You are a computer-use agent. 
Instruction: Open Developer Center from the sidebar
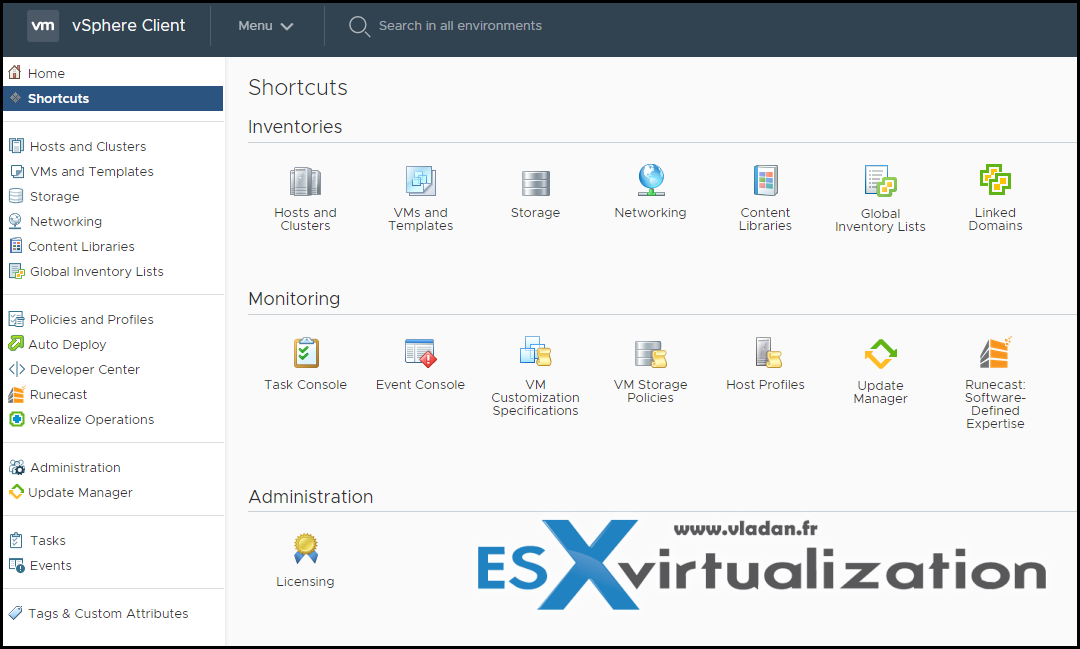84,369
